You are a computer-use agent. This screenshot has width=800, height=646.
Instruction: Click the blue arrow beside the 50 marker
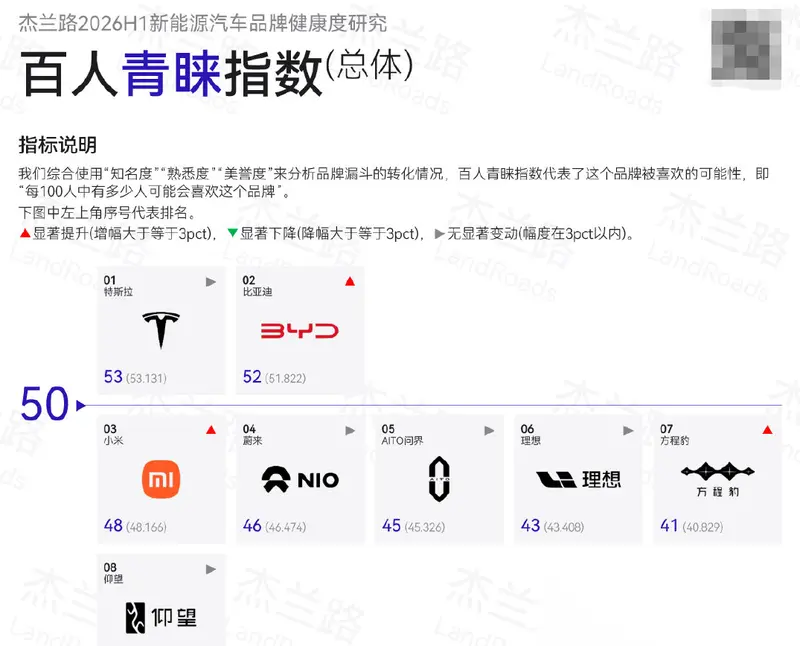(81, 405)
